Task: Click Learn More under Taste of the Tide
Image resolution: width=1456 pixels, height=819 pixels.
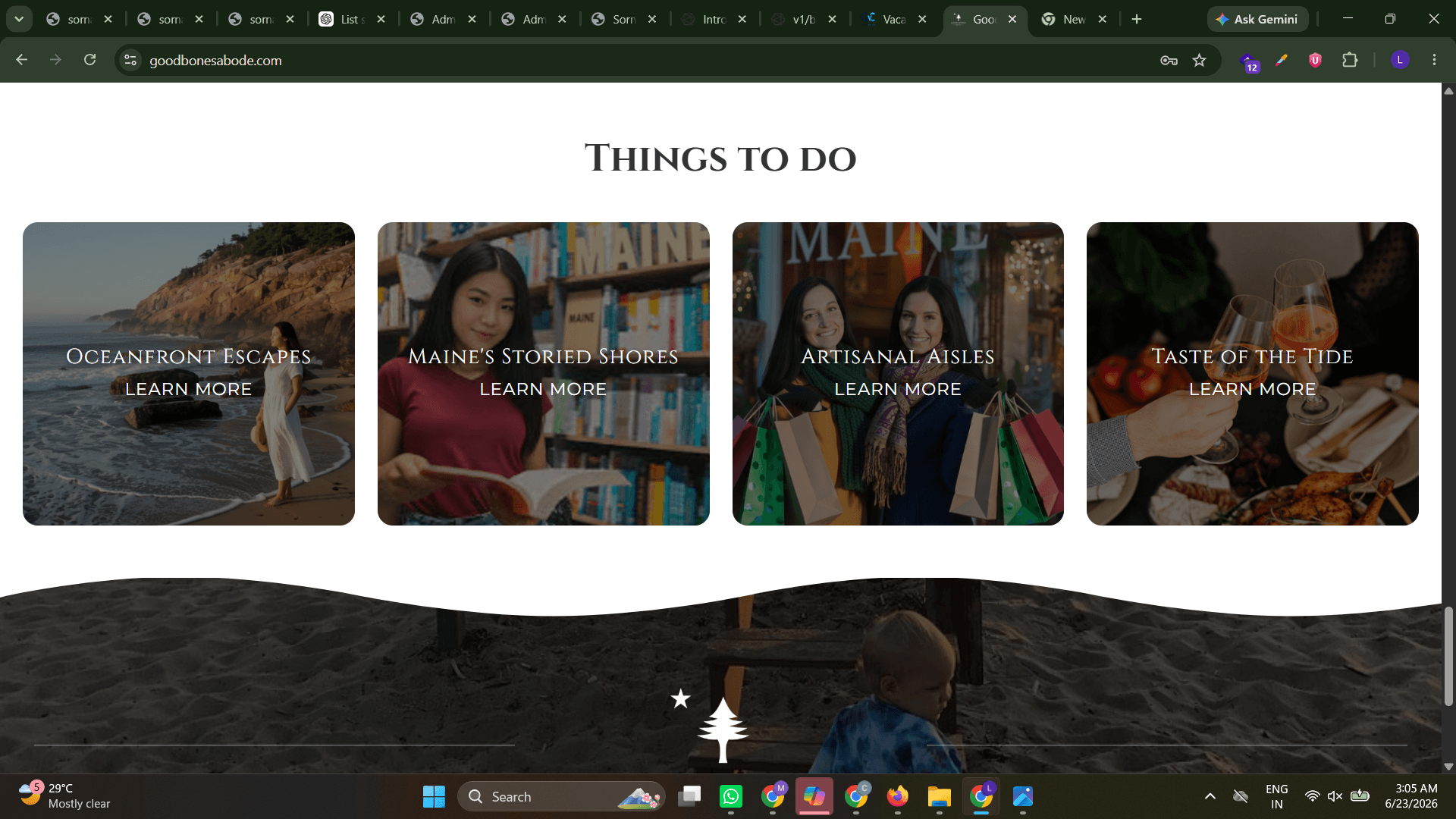Action: [1252, 389]
